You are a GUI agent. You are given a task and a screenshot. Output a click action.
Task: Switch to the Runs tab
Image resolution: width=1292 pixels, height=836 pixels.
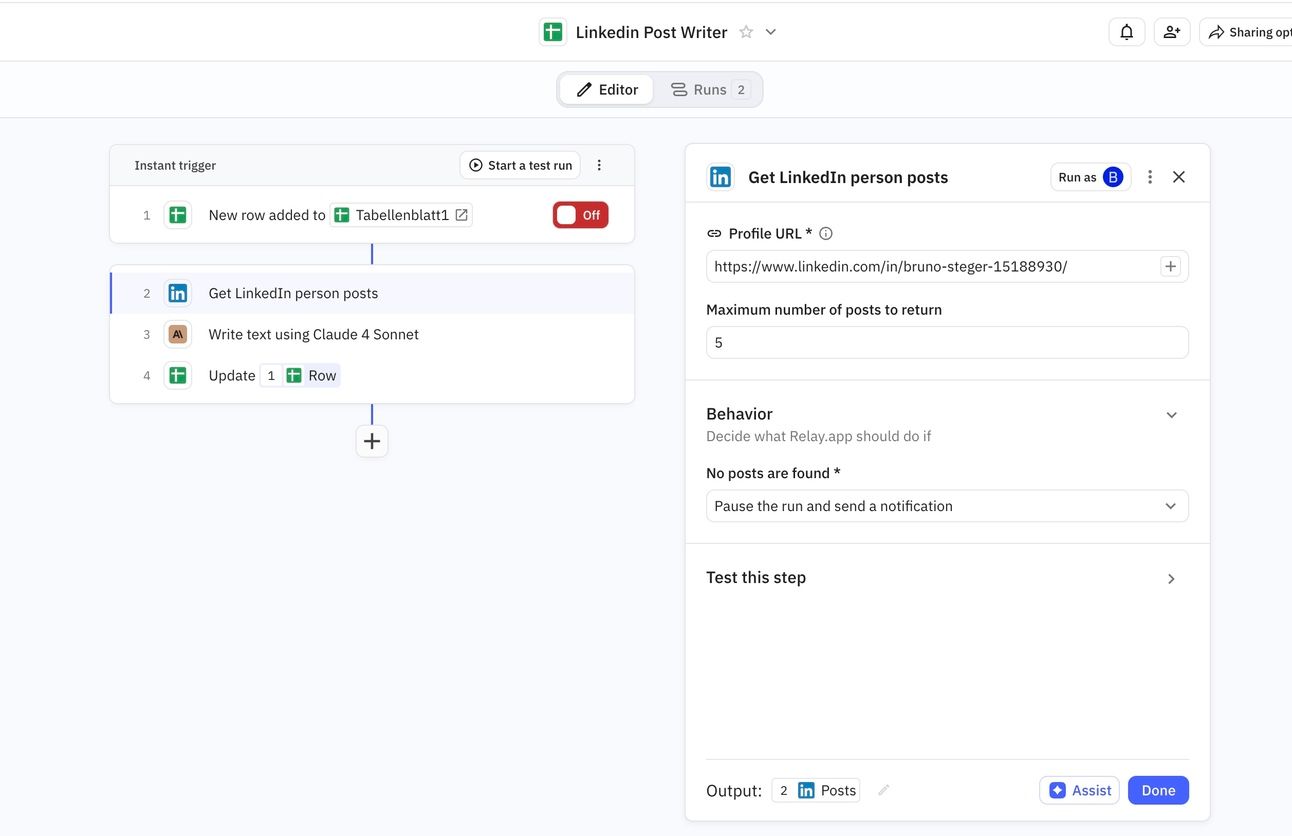pos(709,89)
